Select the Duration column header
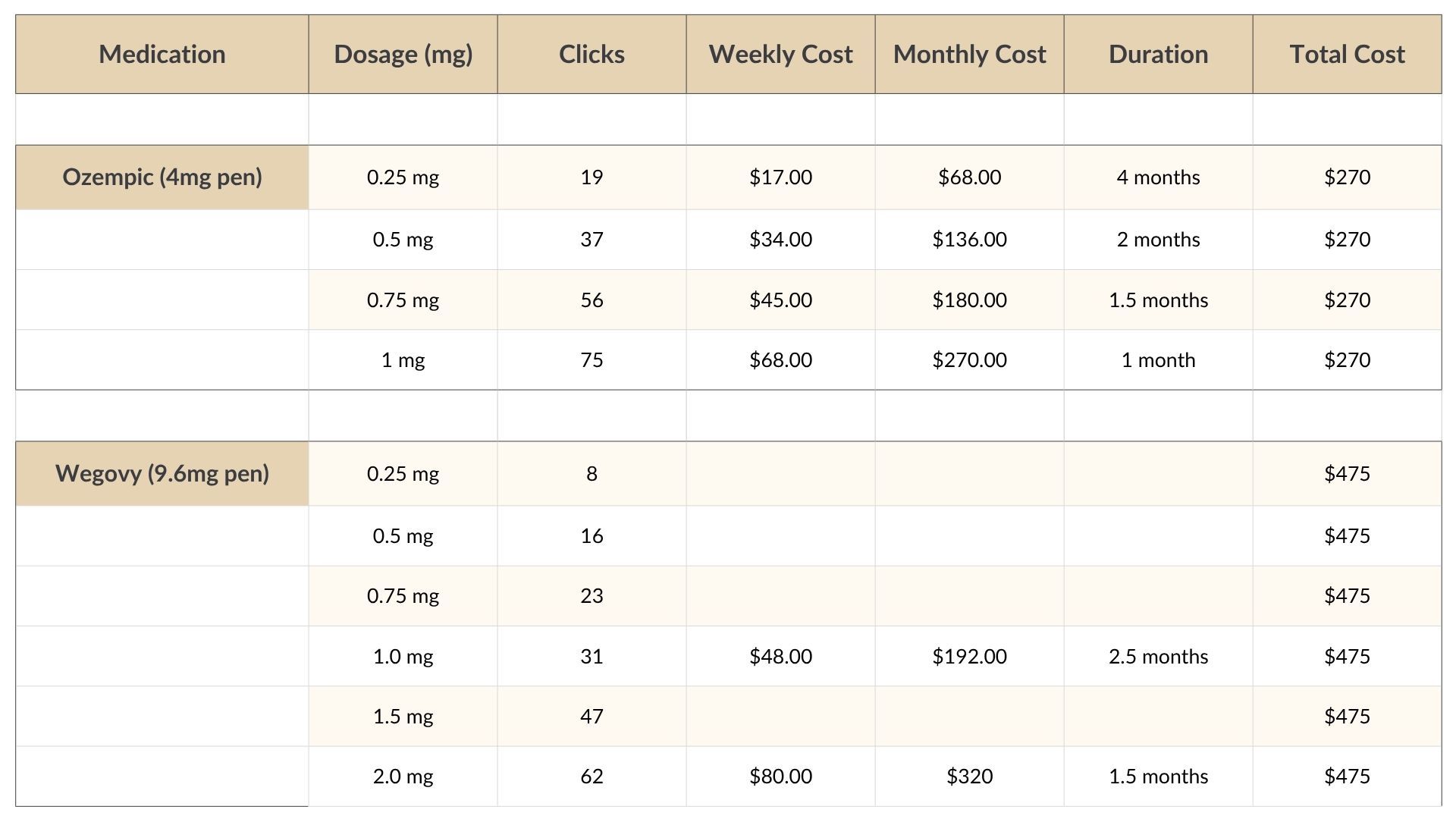1456x819 pixels. coord(1158,54)
